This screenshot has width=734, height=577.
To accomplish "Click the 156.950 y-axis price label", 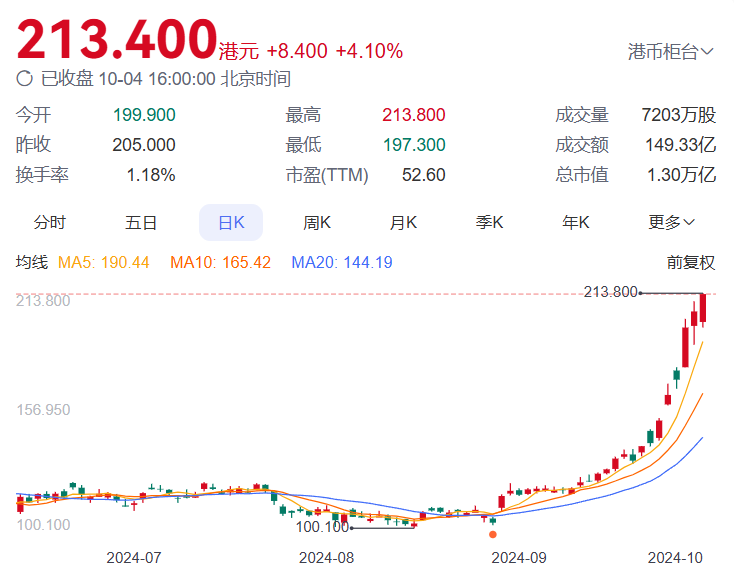I will (x=43, y=410).
